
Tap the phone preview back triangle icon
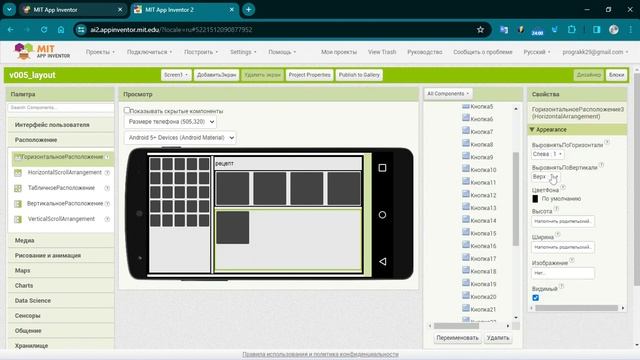(382, 261)
